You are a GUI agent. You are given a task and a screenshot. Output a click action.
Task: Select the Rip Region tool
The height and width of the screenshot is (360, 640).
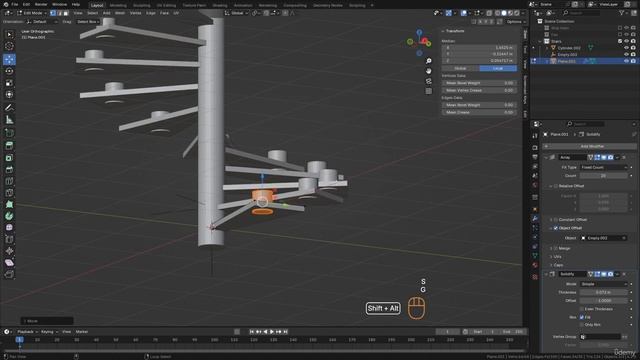(x=9, y=275)
